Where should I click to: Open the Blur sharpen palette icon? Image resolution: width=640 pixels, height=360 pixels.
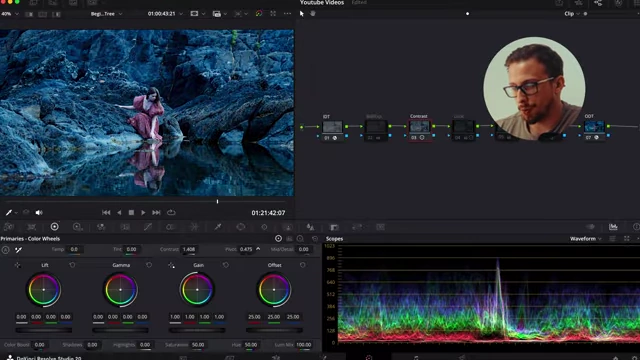311,227
